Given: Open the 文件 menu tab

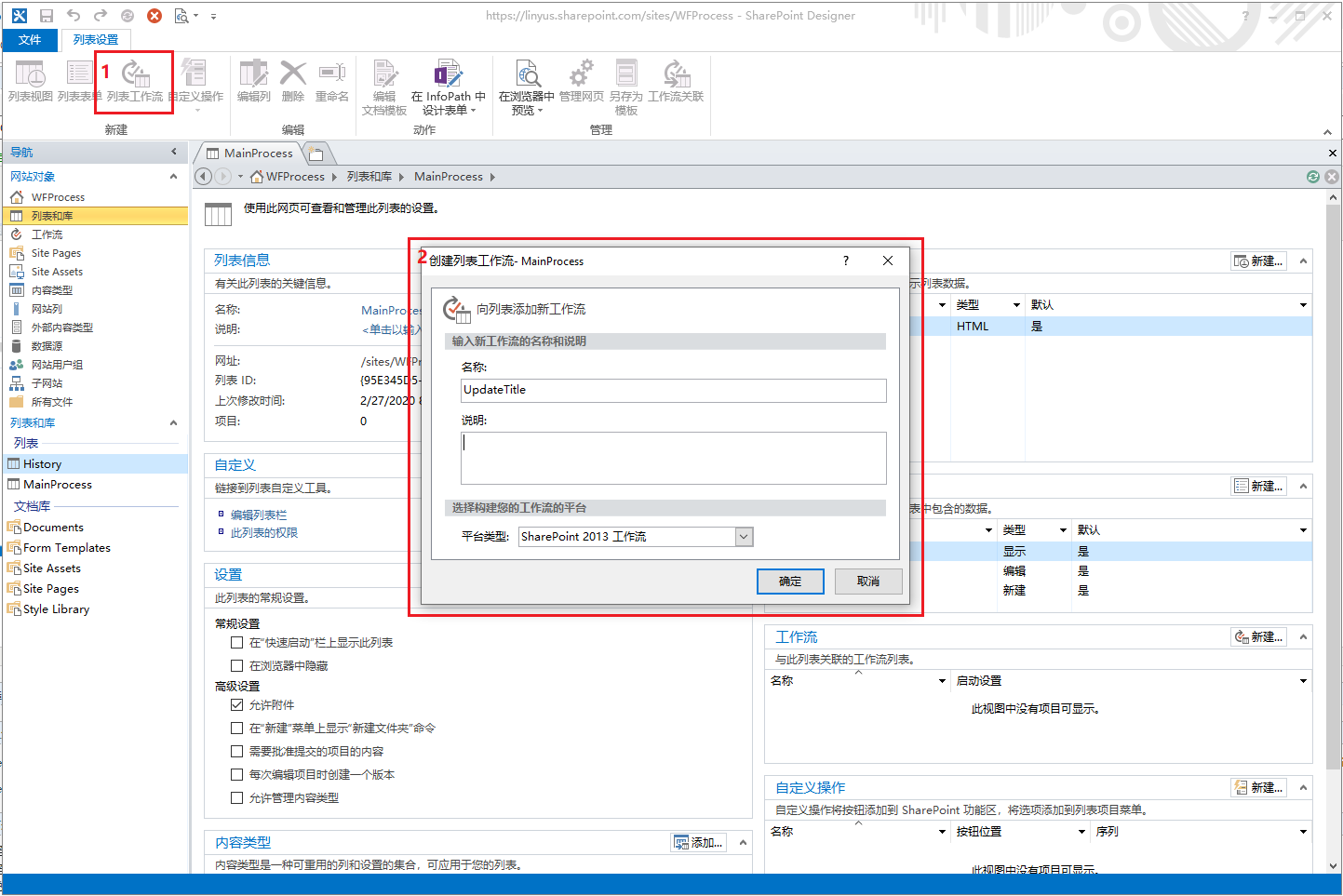Looking at the screenshot, I should click(30, 40).
